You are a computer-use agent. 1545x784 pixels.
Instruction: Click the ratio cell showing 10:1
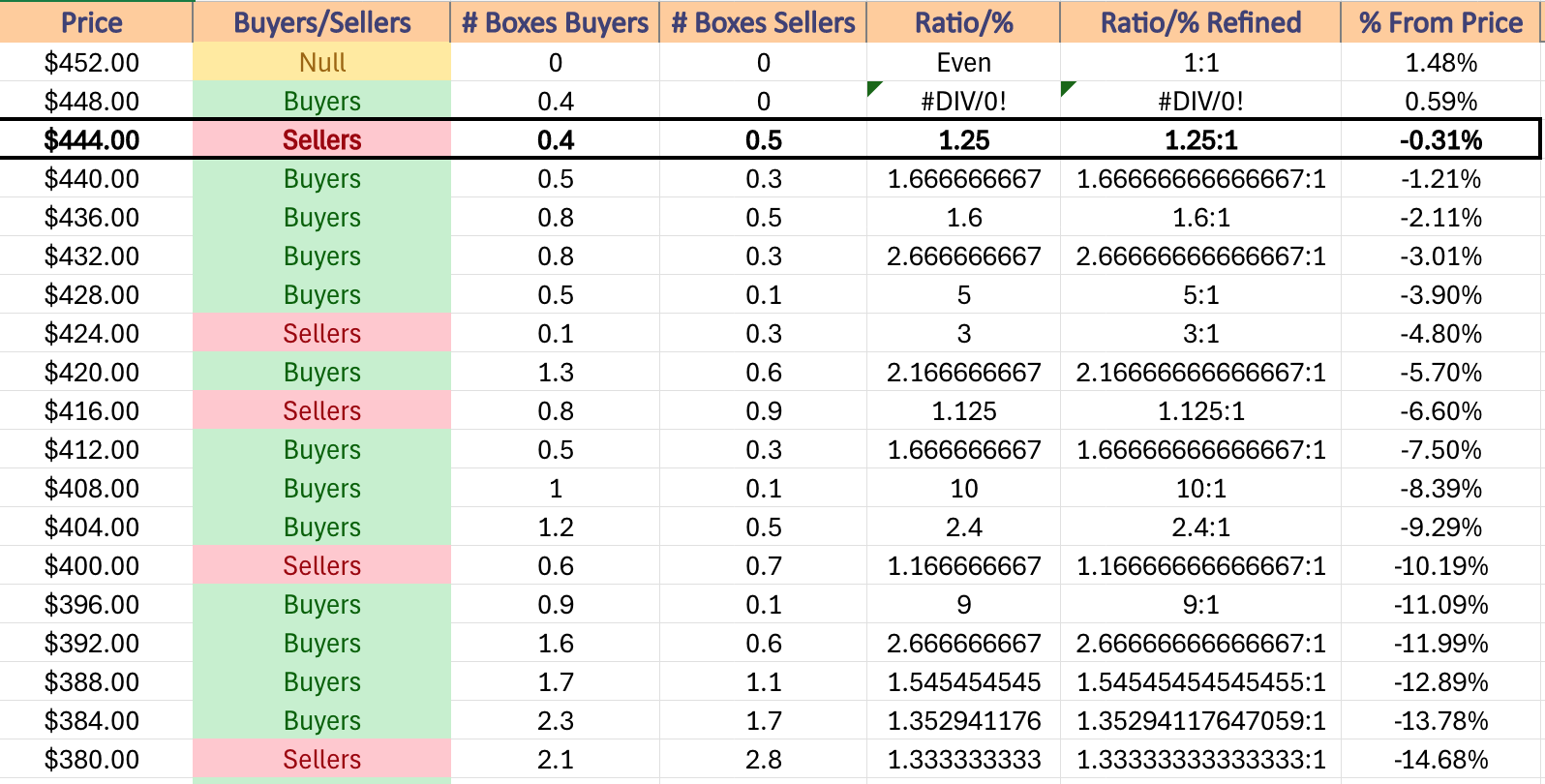[x=1200, y=488]
